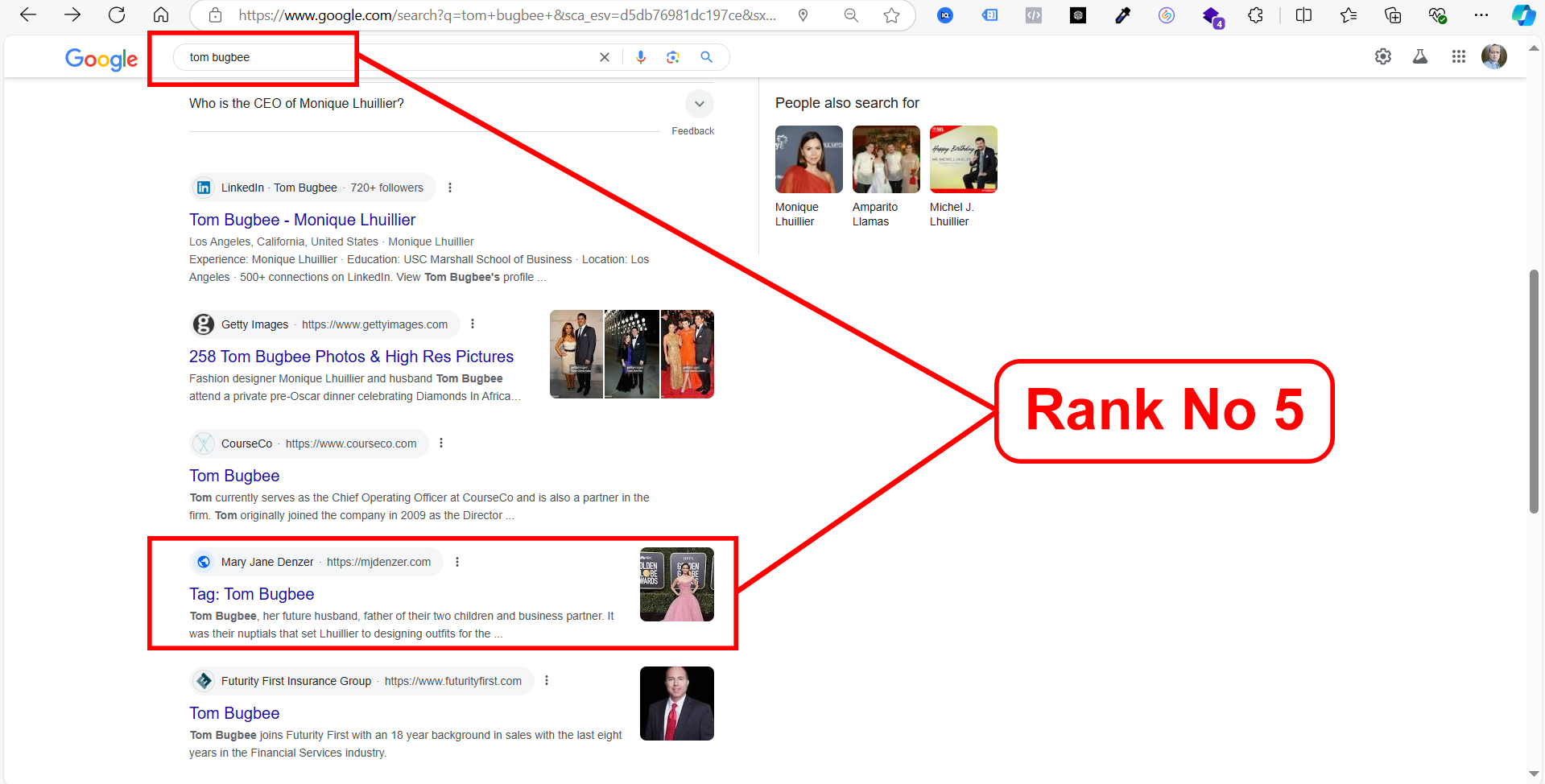
Task: Click 'https://mjdenzer.com' source URL text
Action: pyautogui.click(x=378, y=562)
